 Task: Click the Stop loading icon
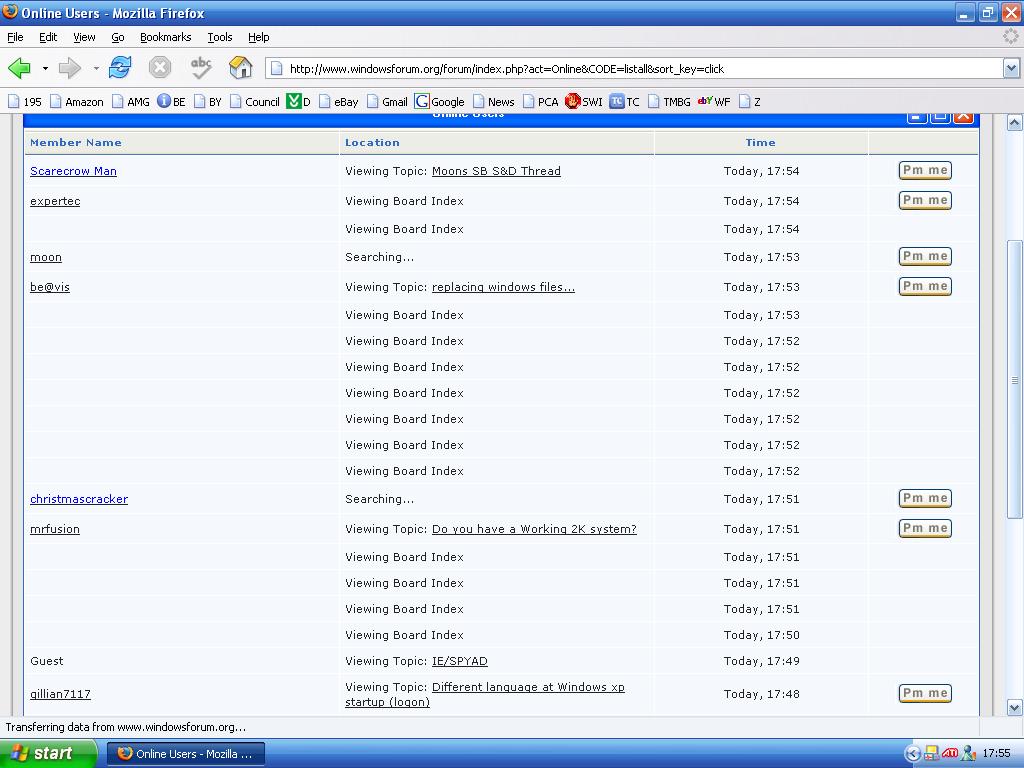click(x=160, y=67)
